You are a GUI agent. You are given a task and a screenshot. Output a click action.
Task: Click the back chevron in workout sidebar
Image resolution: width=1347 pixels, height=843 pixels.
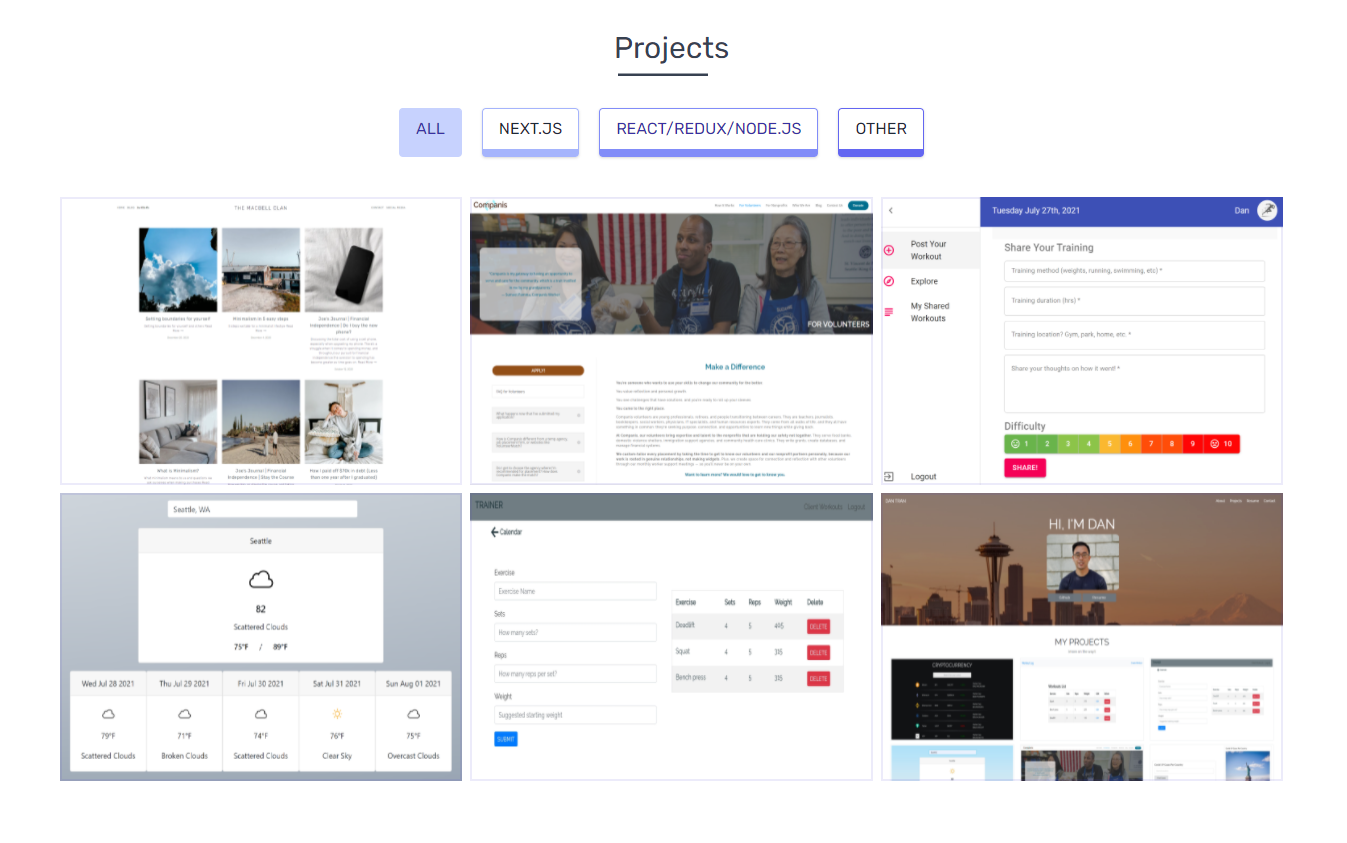tap(891, 211)
